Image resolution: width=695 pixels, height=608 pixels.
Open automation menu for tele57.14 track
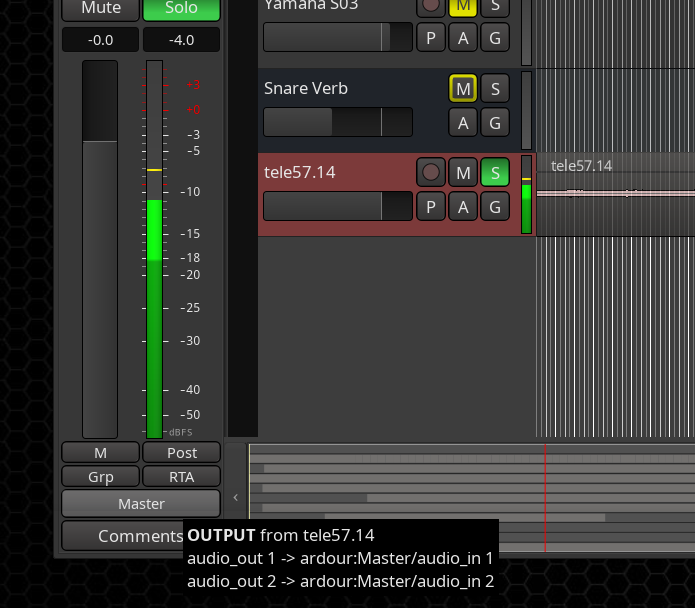[x=463, y=206]
